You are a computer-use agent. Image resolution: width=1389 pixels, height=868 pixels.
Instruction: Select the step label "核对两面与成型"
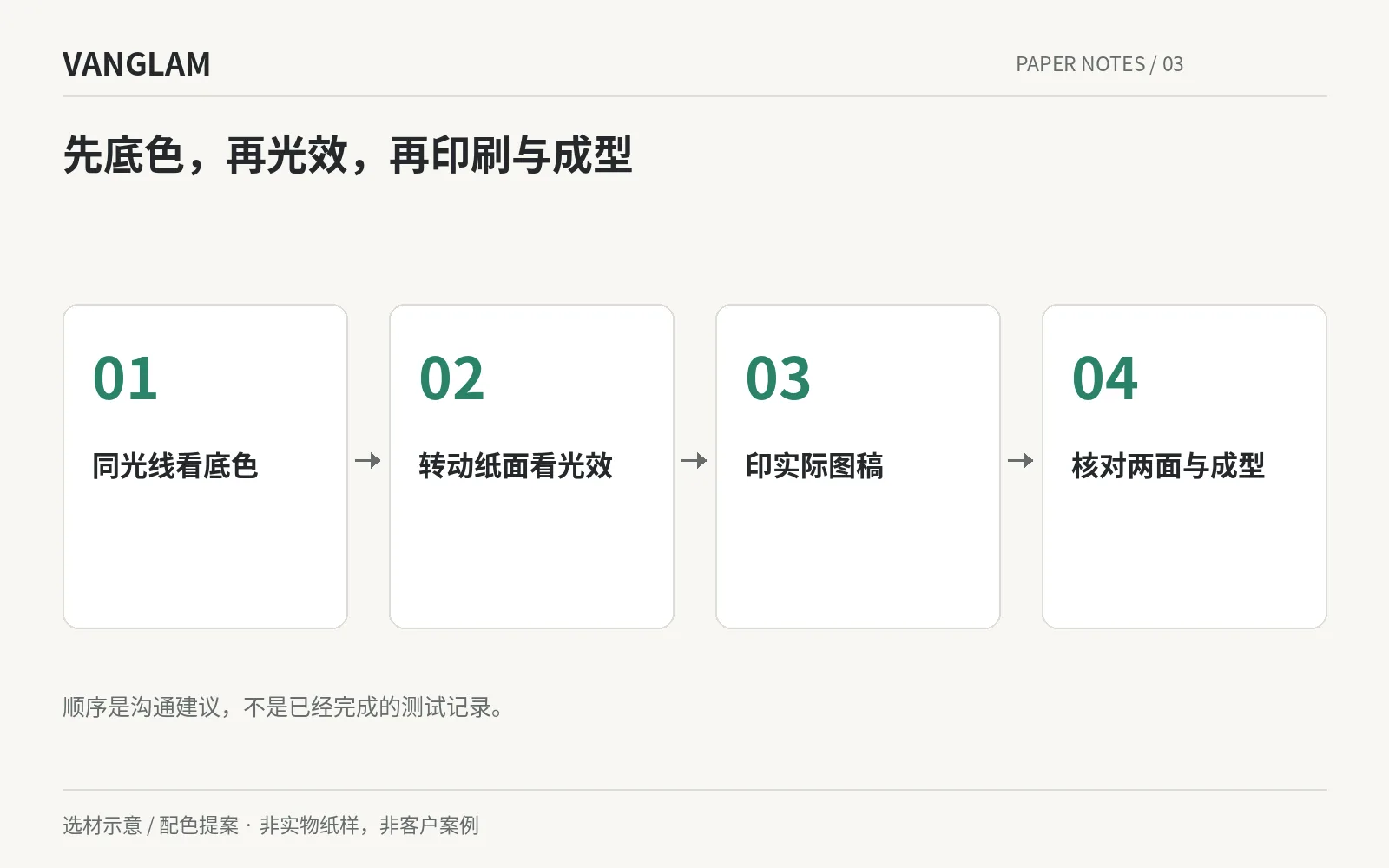point(1168,466)
